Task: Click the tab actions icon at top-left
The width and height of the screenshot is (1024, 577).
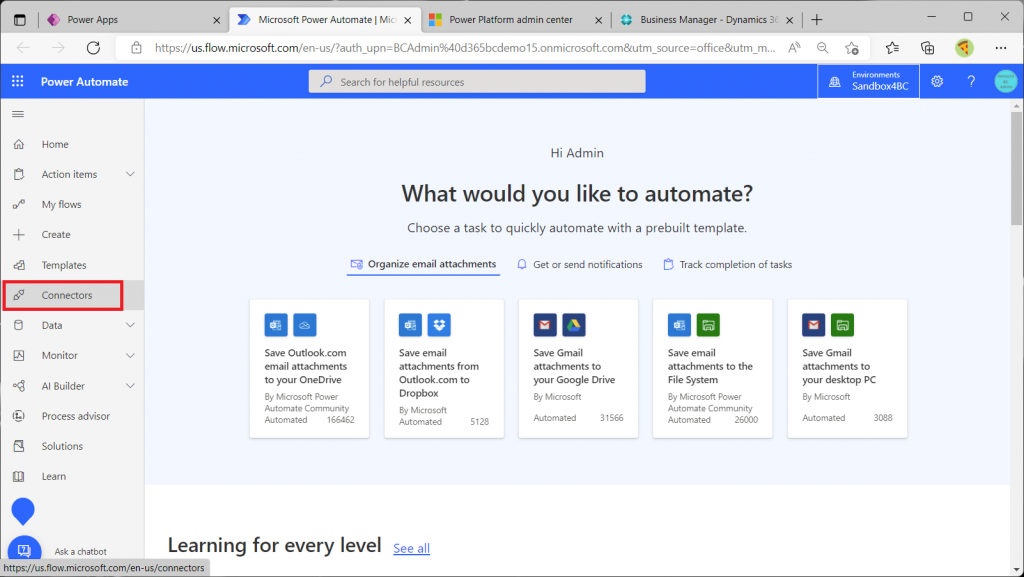Action: [20, 20]
